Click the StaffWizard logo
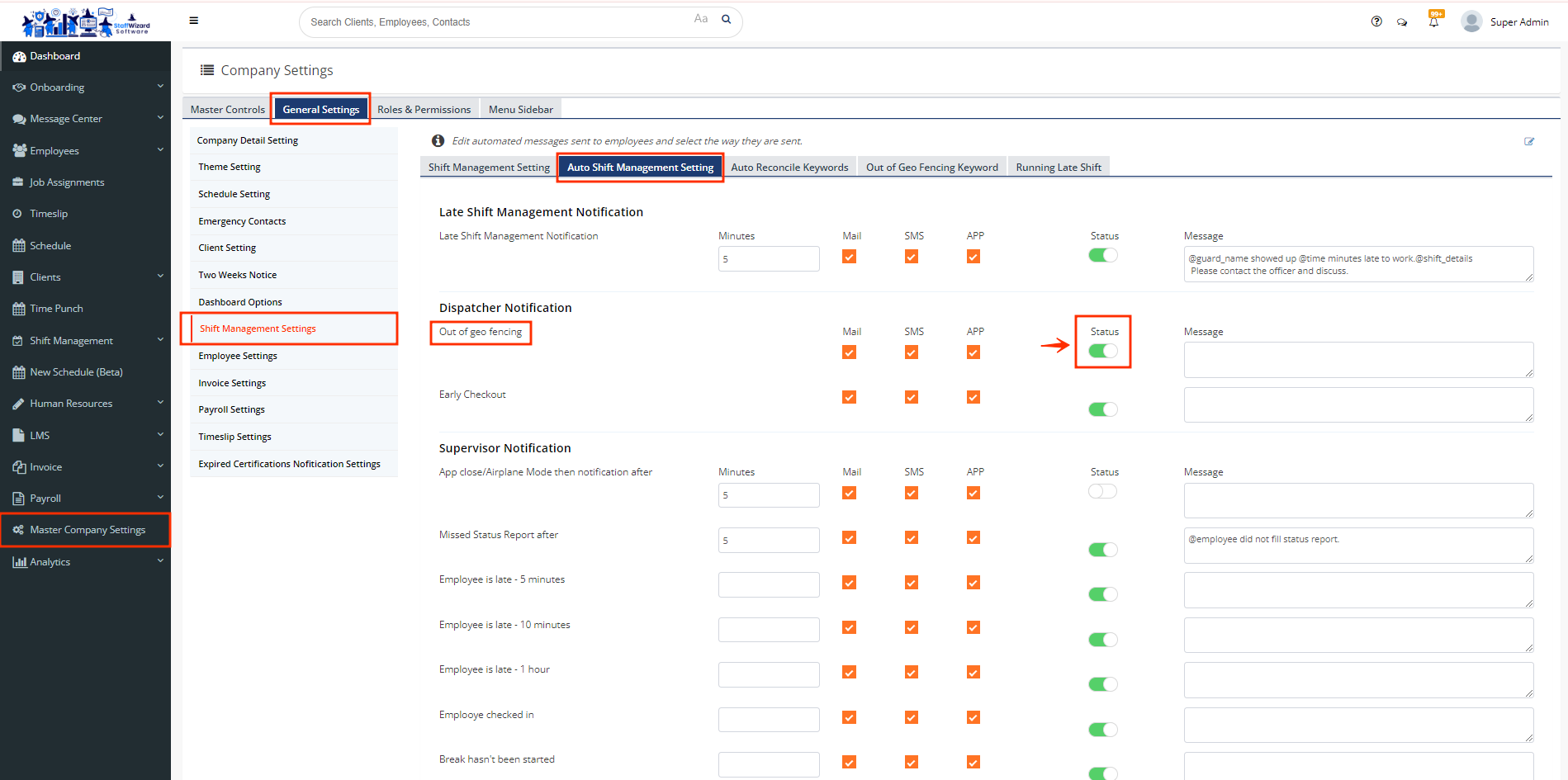 86,22
